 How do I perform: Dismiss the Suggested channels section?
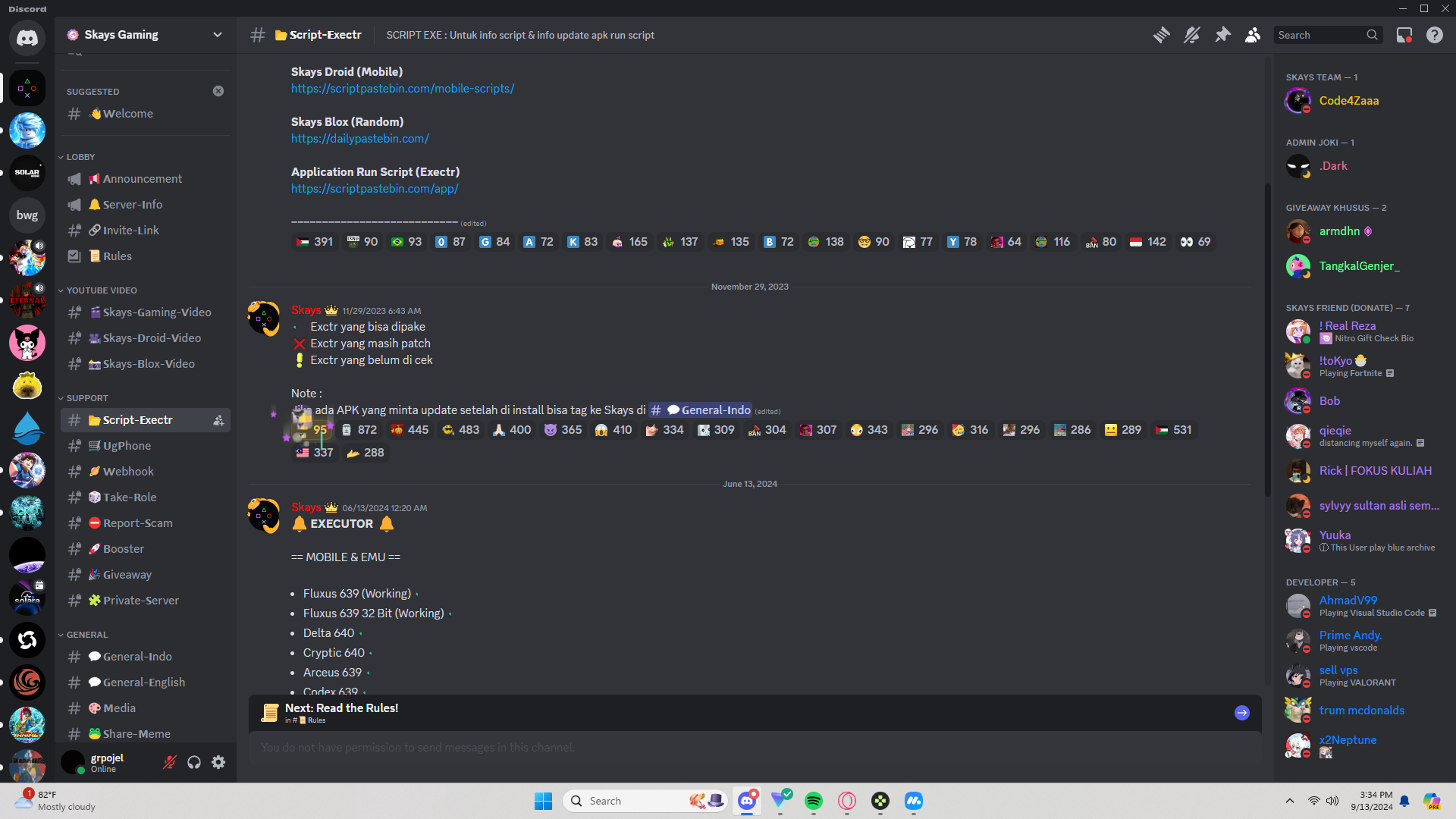pos(218,91)
